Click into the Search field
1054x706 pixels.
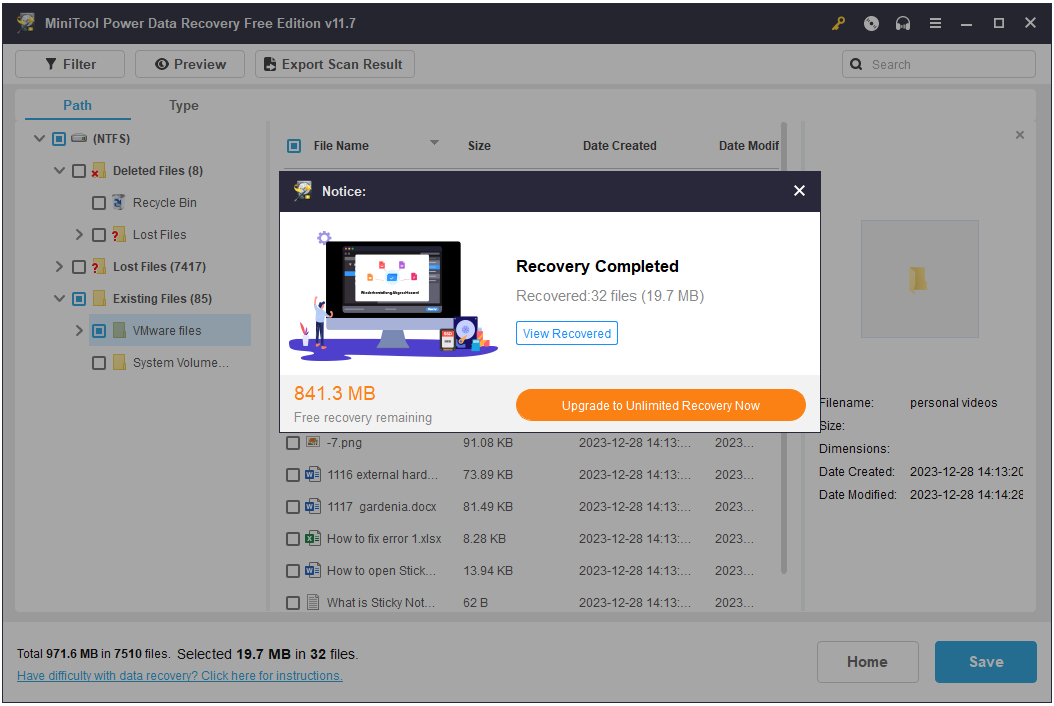938,65
